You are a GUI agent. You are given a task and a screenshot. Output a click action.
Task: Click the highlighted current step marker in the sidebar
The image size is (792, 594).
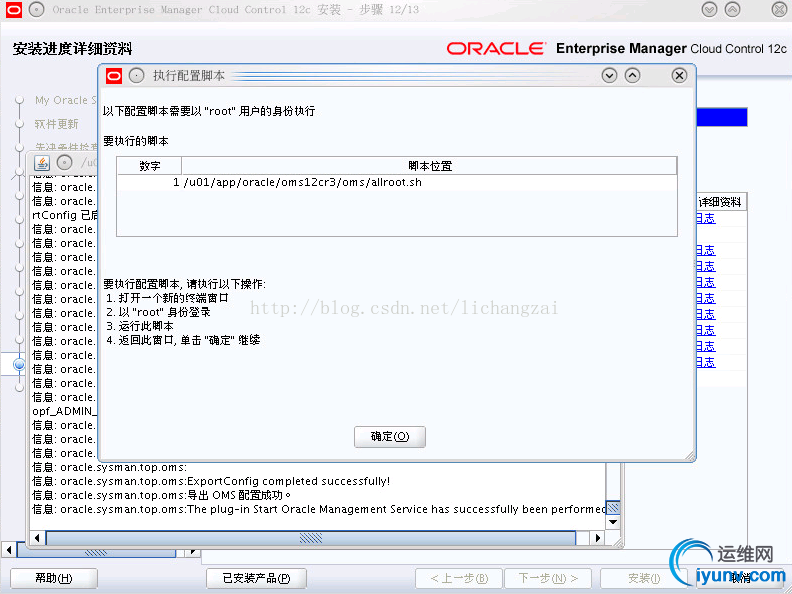click(x=19, y=364)
